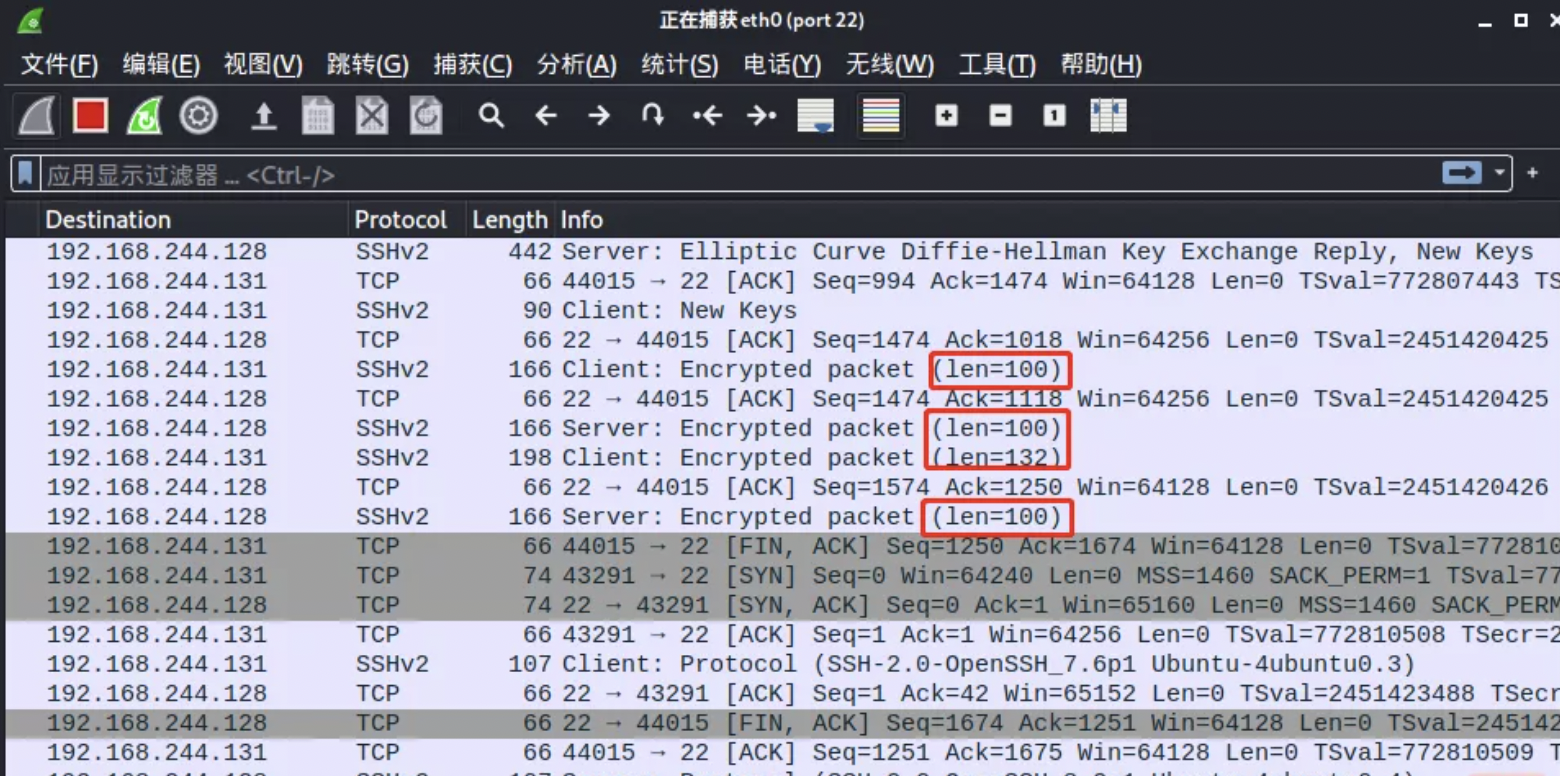
Task: Select ACK packet with Seq=1474 Ack=1018
Action: pyautogui.click(x=782, y=341)
